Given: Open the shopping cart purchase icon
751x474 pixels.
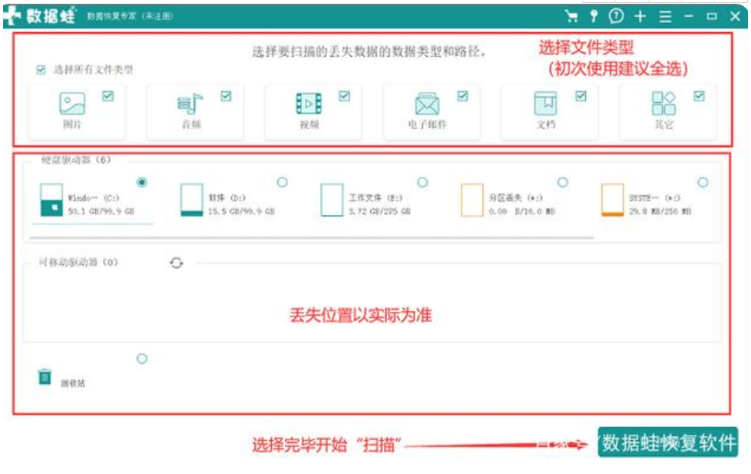Looking at the screenshot, I should pos(571,16).
